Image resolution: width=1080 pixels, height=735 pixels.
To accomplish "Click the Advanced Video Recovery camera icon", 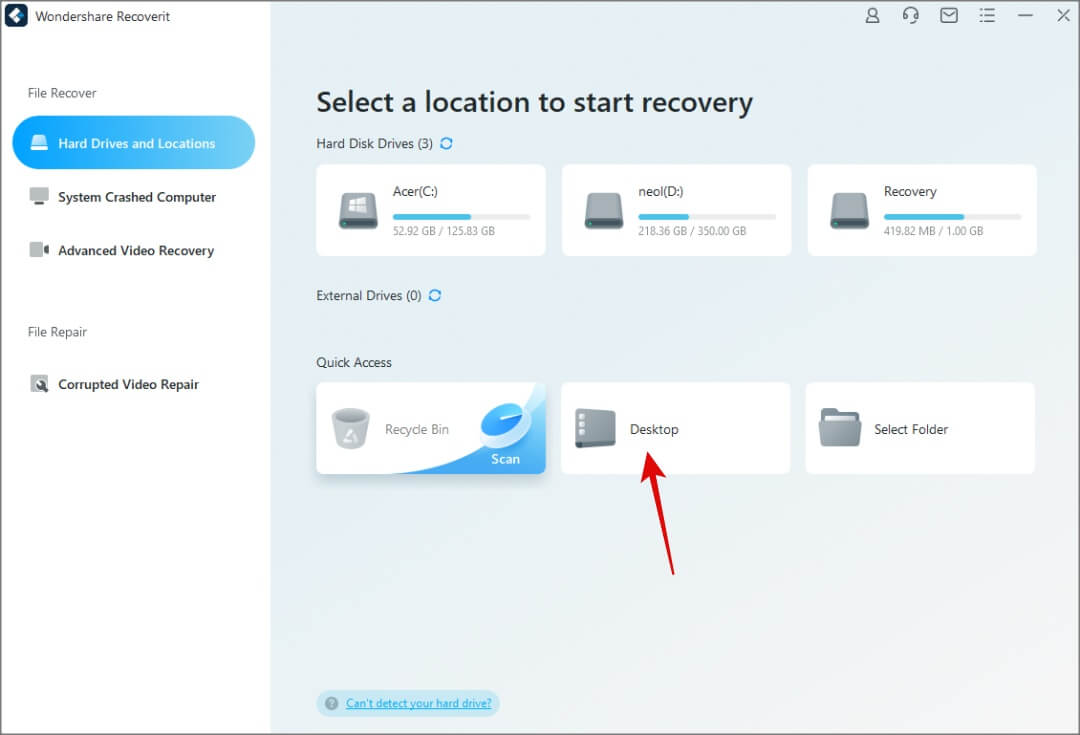I will pos(39,249).
